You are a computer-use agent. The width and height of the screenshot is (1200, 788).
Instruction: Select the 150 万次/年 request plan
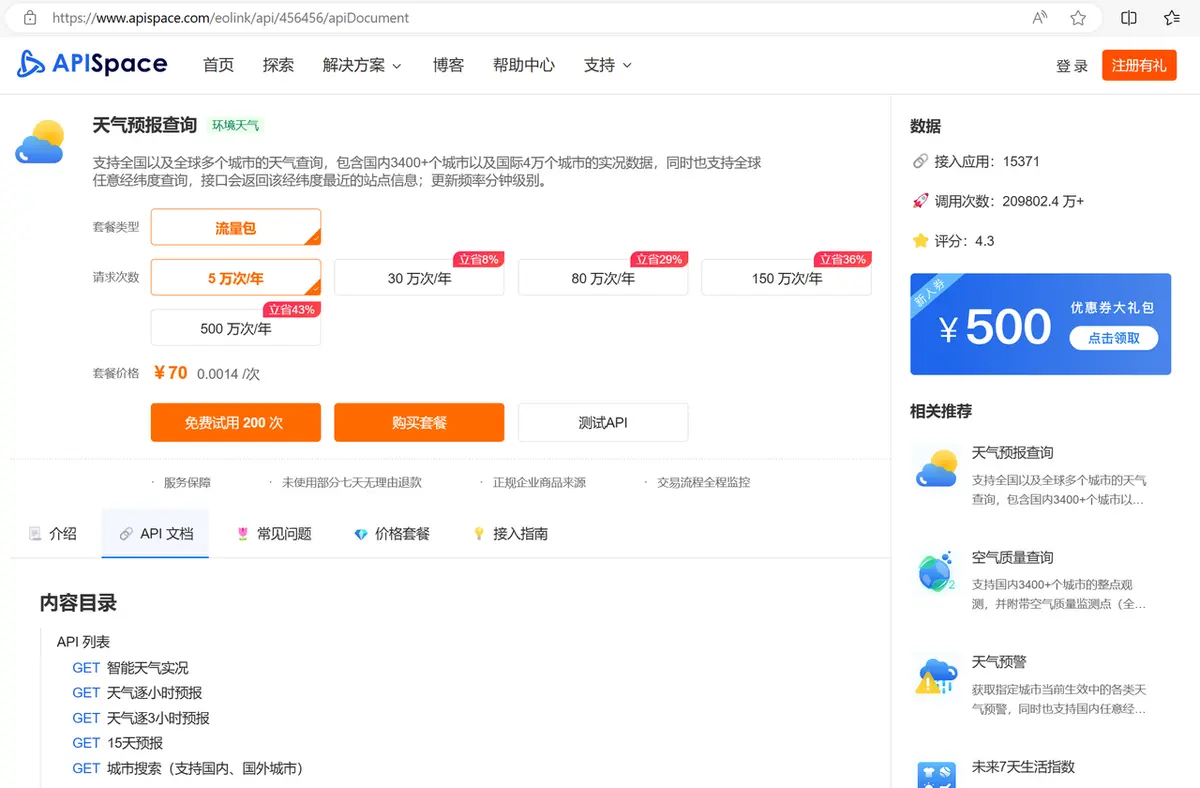pyautogui.click(x=786, y=278)
